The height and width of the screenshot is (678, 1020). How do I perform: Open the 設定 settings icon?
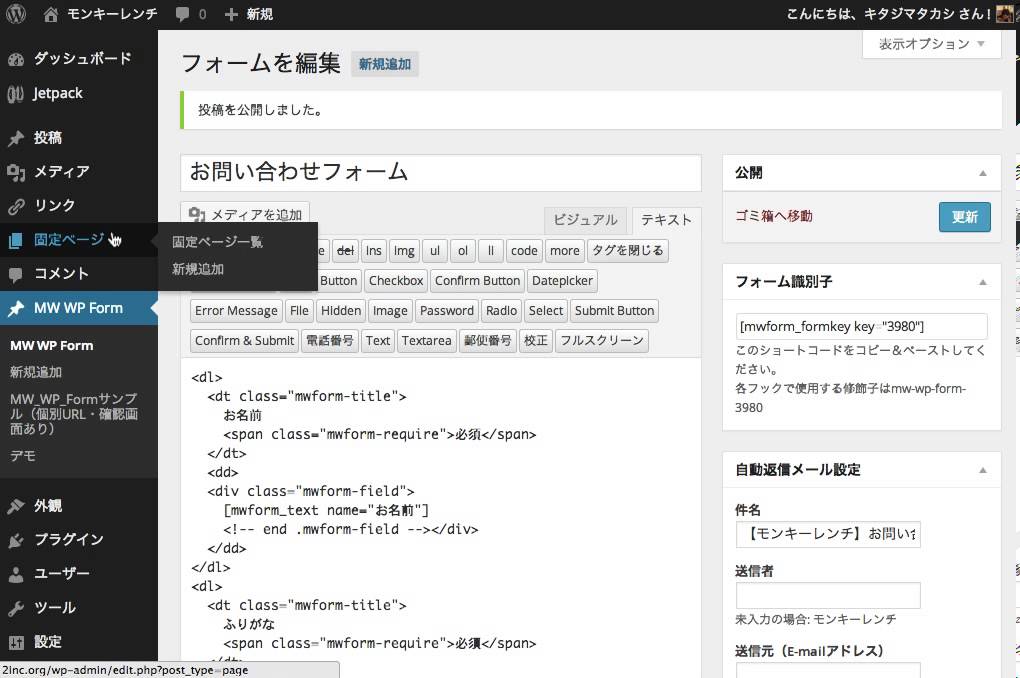(16, 642)
